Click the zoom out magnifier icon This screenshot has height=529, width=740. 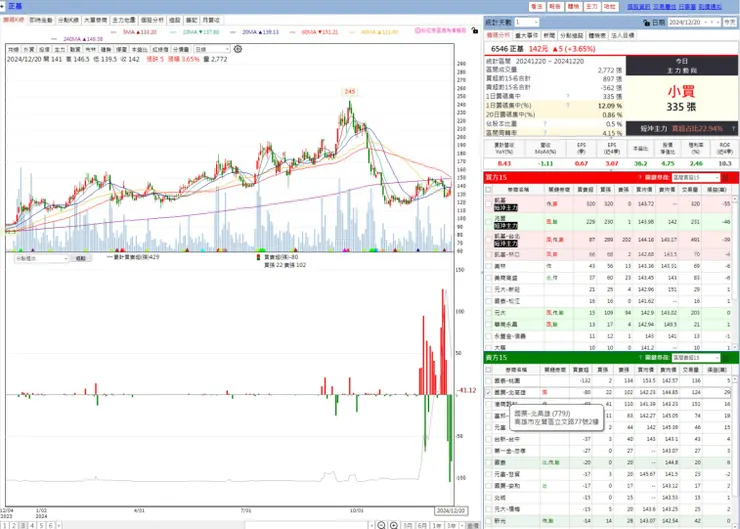coord(381,525)
